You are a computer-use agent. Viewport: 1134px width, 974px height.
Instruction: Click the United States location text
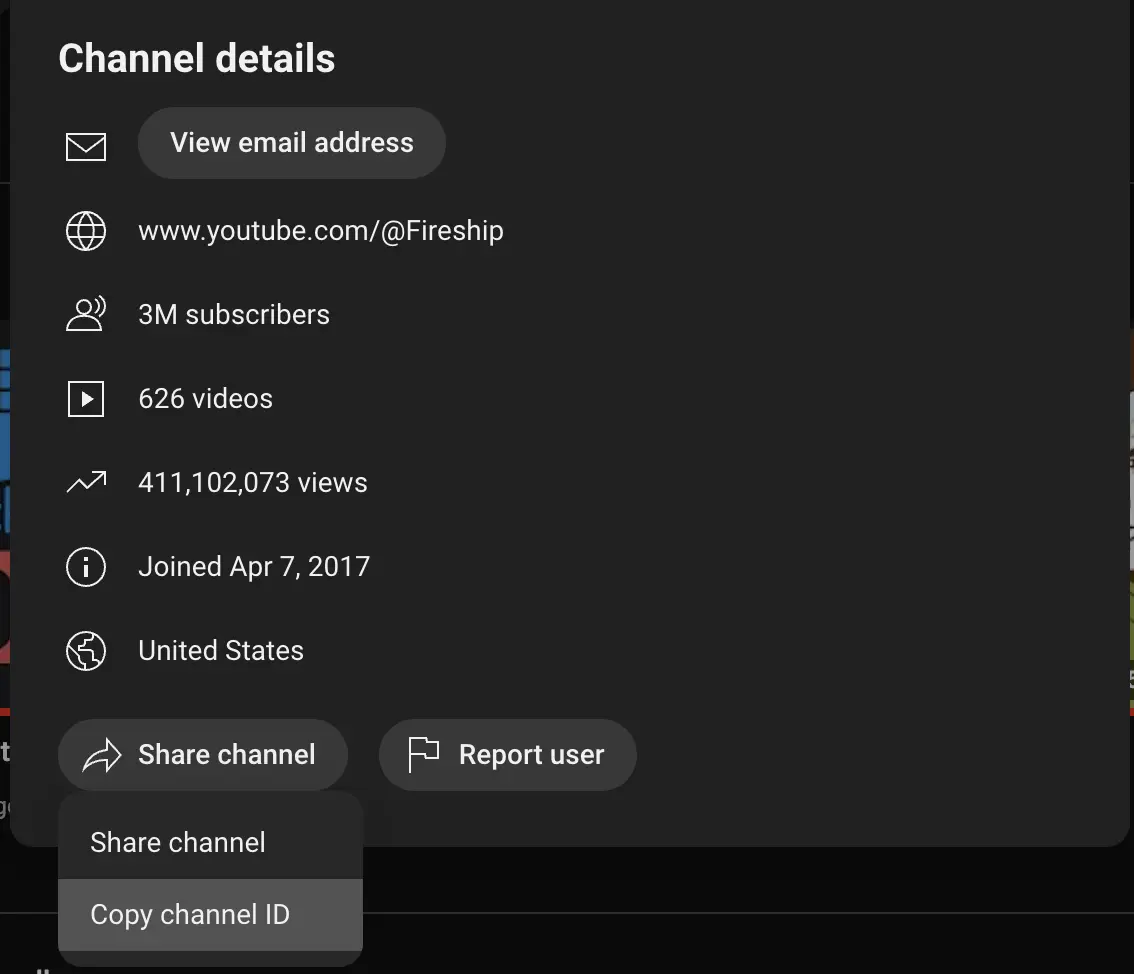pos(221,650)
